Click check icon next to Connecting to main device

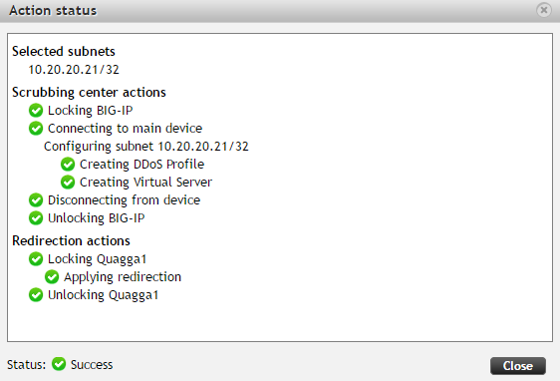[x=36, y=128]
